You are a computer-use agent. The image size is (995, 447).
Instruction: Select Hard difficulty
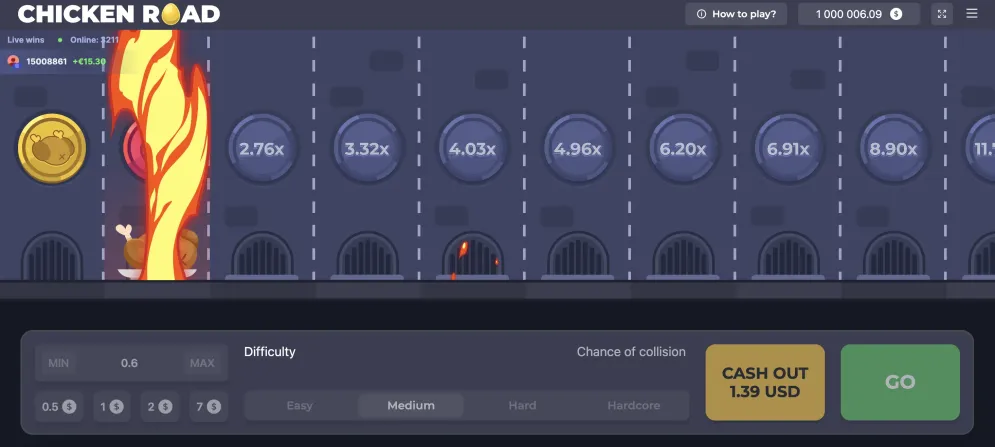point(522,406)
